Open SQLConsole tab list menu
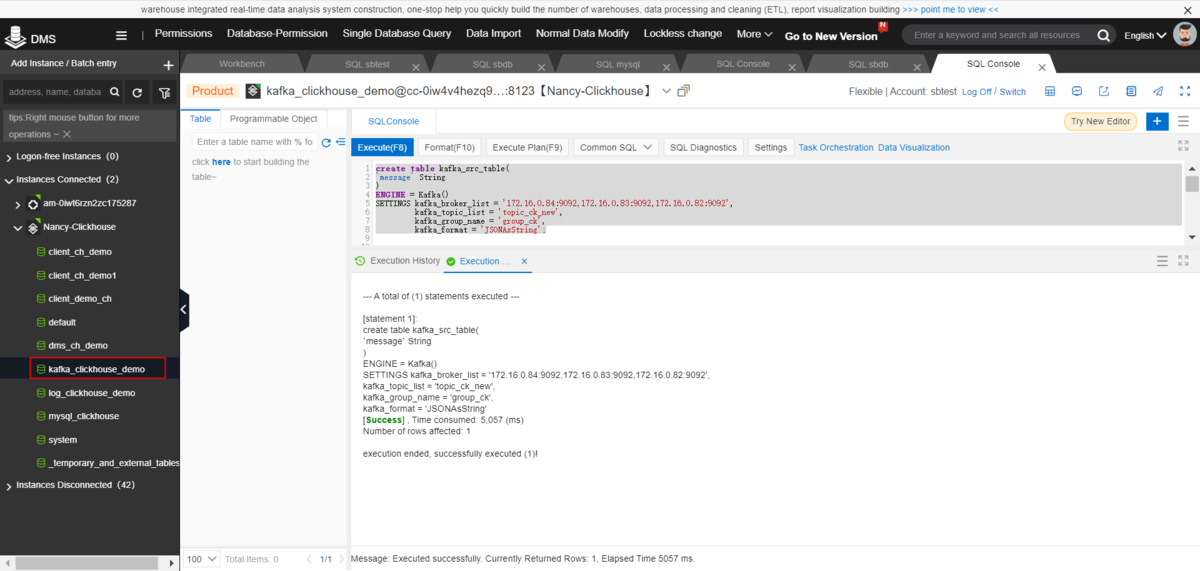Screen dimensions: 1200x571 1183,121
